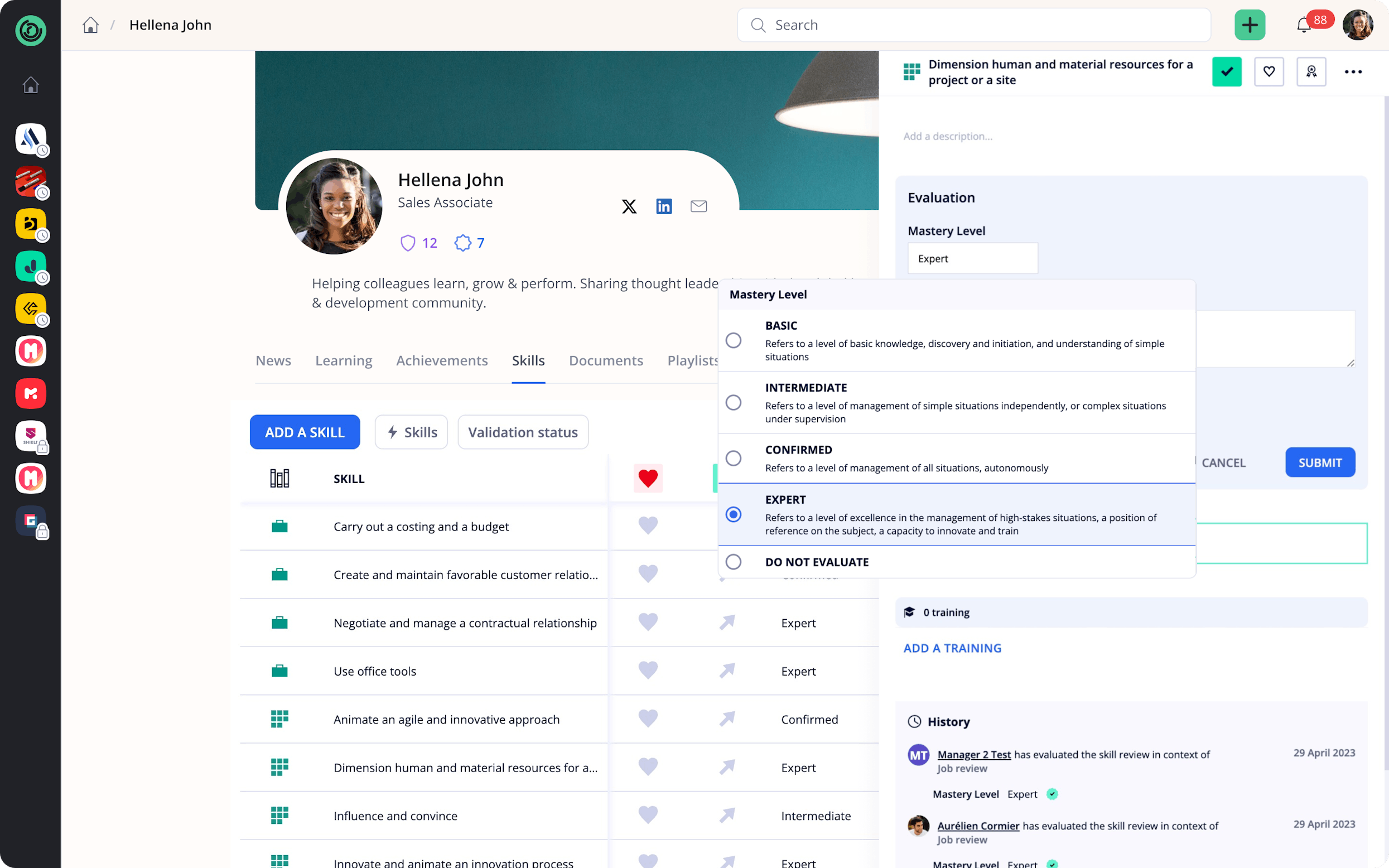Switch to the Achievements tab
The height and width of the screenshot is (868, 1389).
tap(441, 360)
